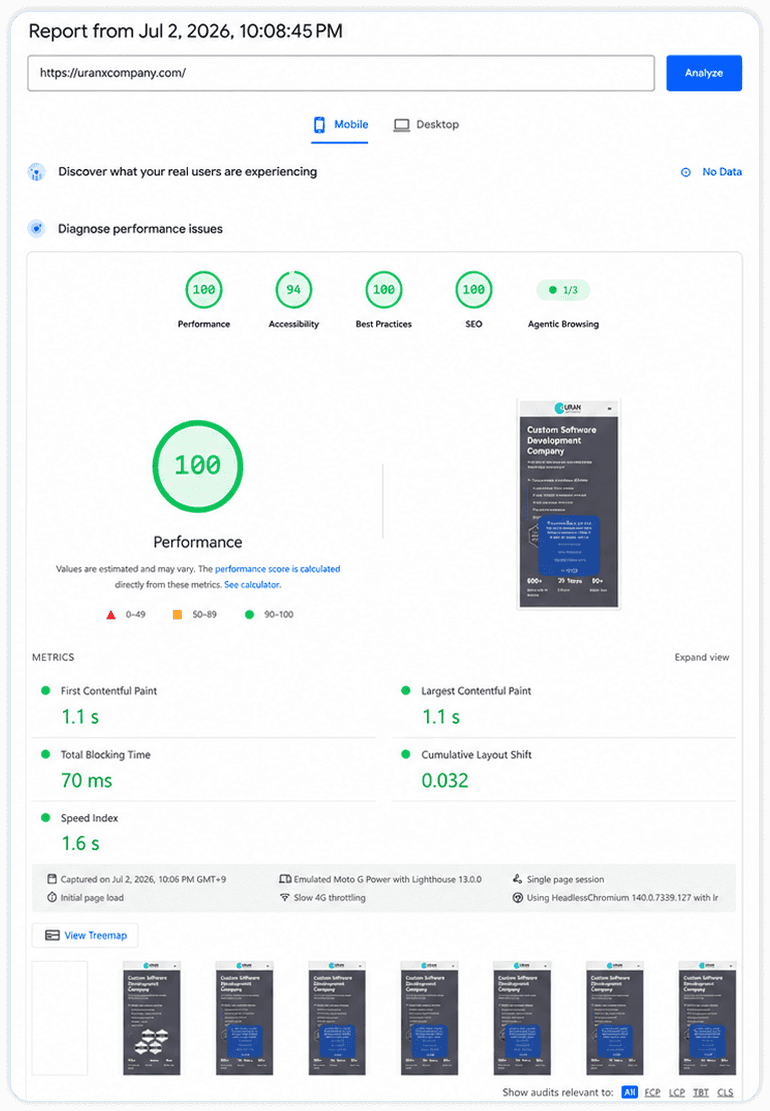Click the green circle 90–100 legend icon
This screenshot has height=1111, width=770.
(249, 614)
